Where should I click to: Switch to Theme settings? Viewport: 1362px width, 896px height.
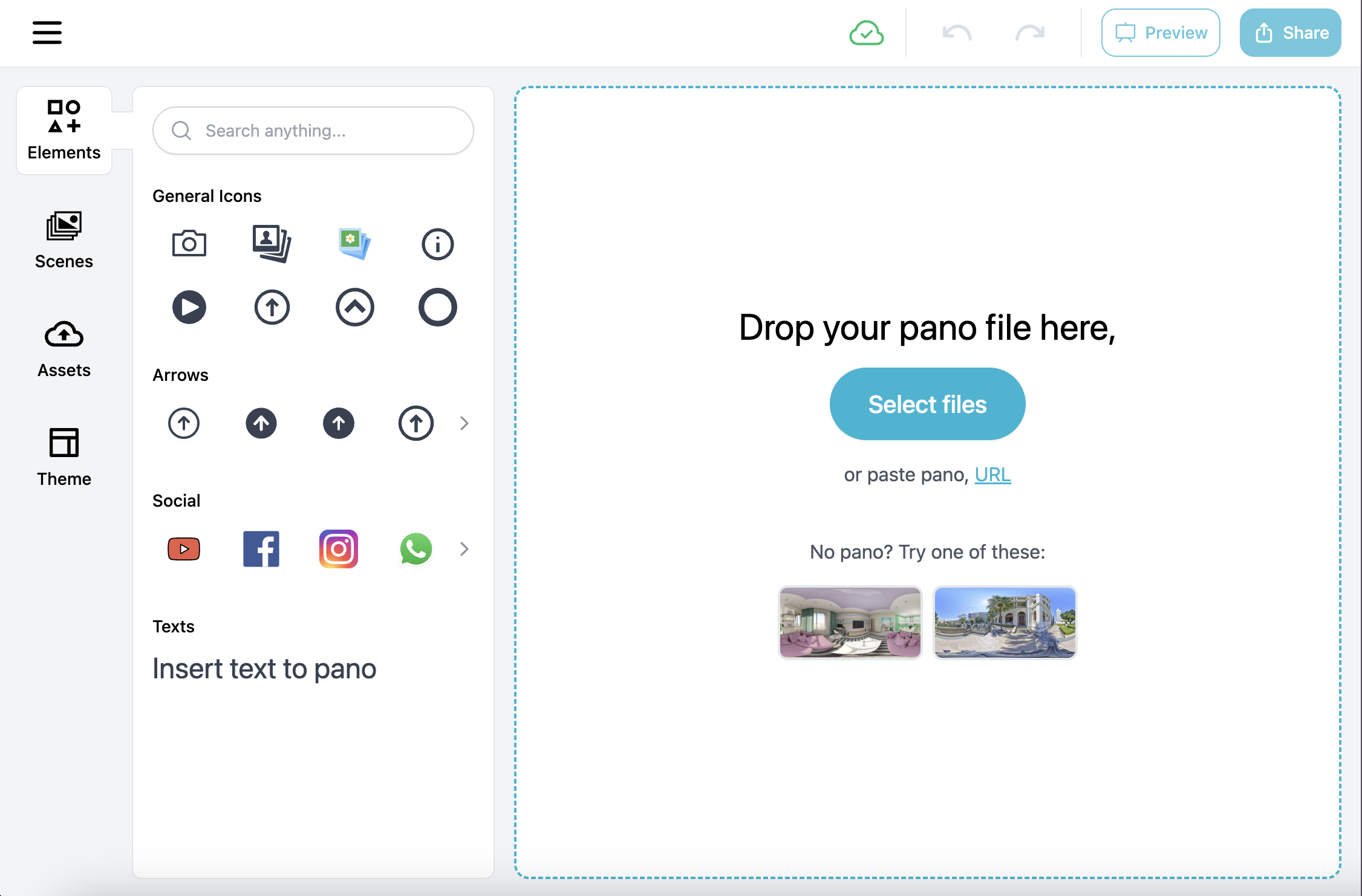[x=63, y=455]
